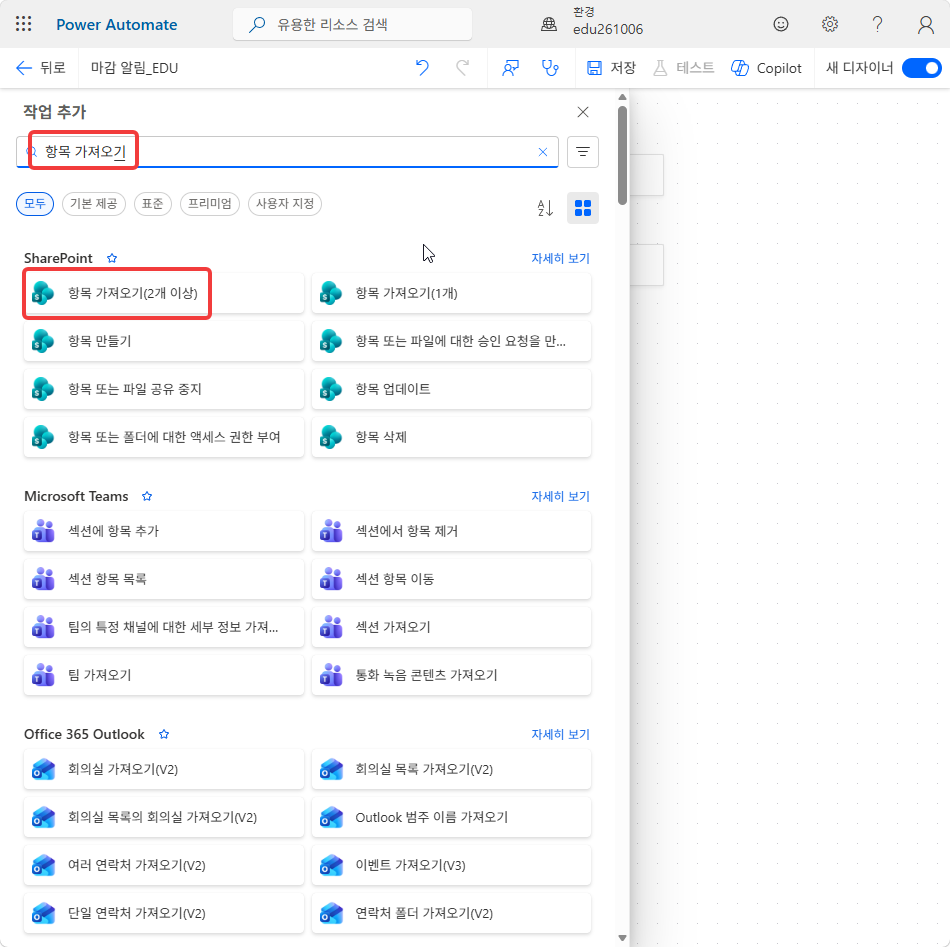Viewport: 950px width, 947px height.
Task: Open the app launcher waffle icon
Action: (24, 24)
